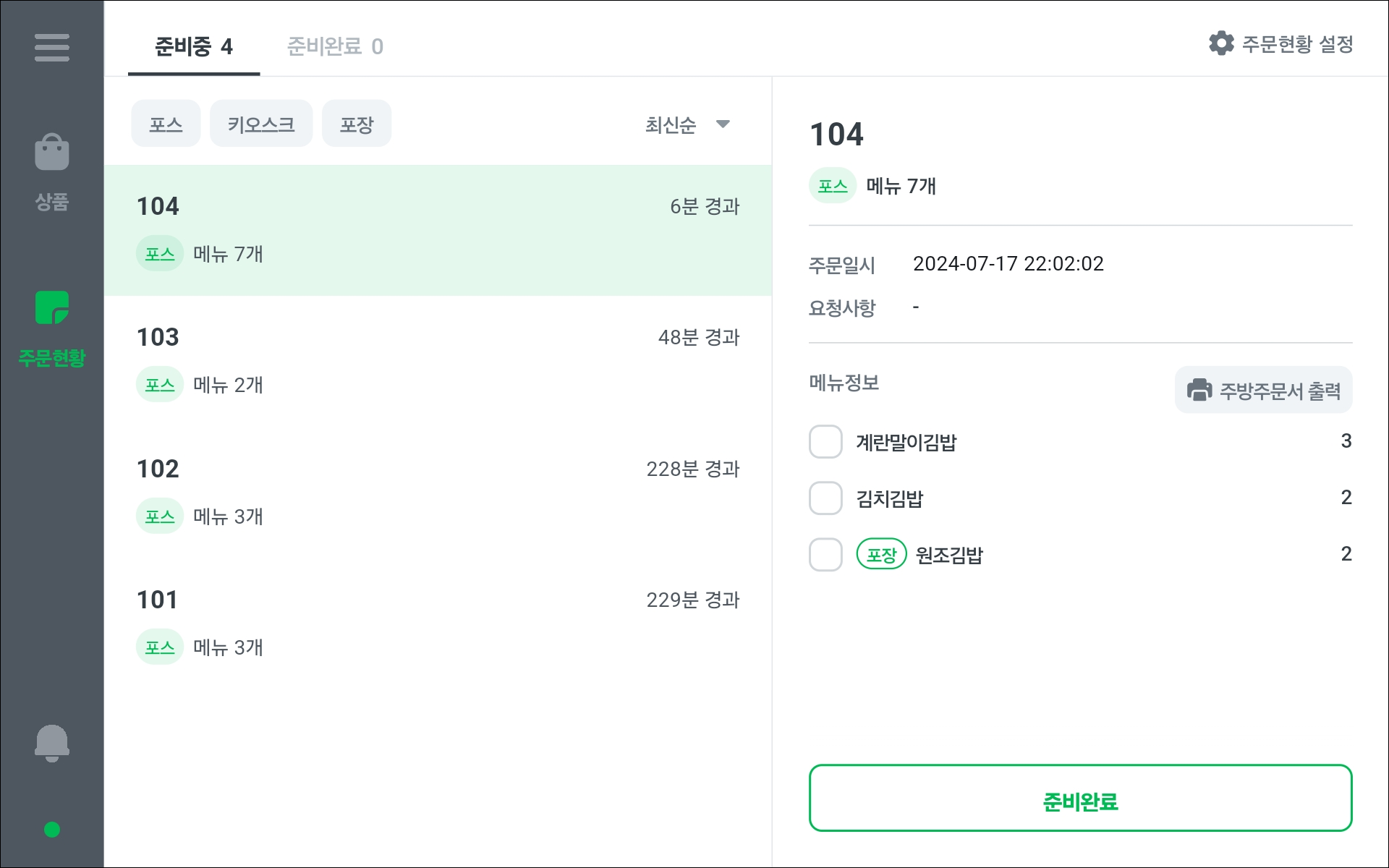1389x868 pixels.
Task: Click the printer icon for kitchen order
Action: pos(1199,390)
